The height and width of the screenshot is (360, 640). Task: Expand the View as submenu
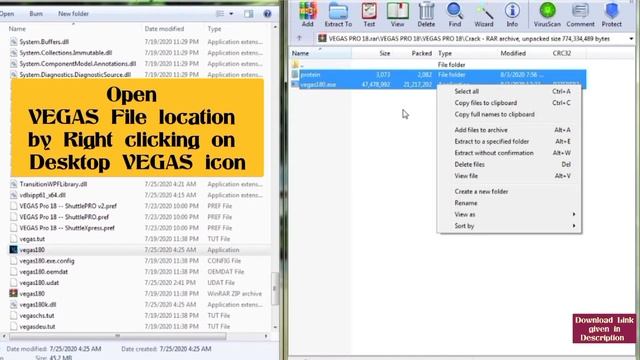509,214
